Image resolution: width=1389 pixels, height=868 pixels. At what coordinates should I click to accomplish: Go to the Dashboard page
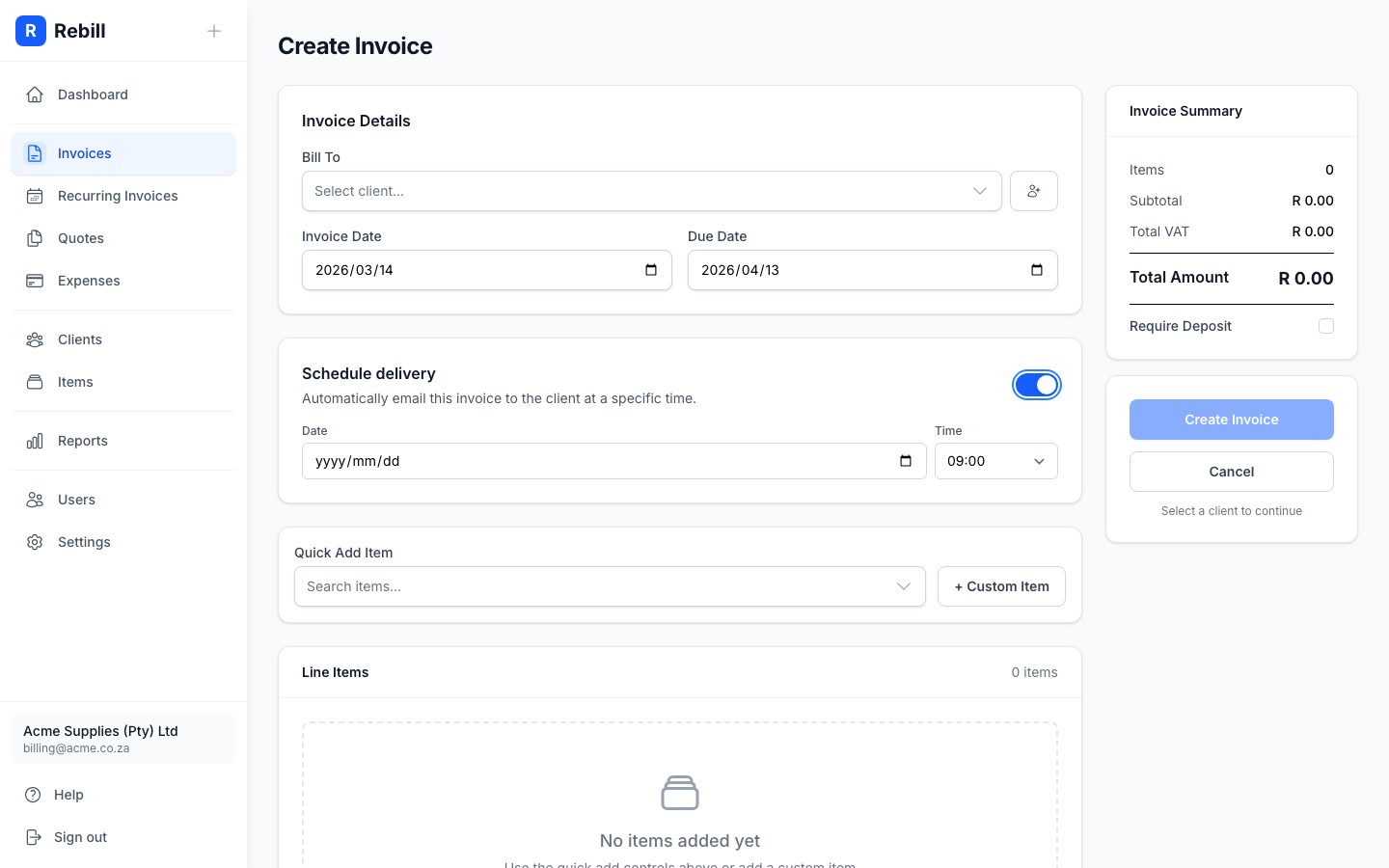pos(93,95)
